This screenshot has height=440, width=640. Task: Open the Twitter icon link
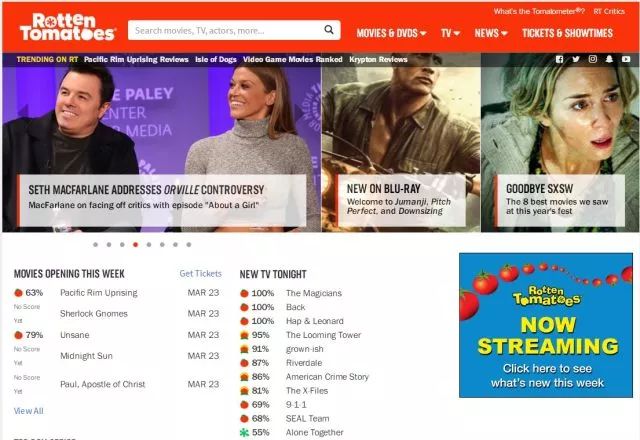(x=576, y=59)
